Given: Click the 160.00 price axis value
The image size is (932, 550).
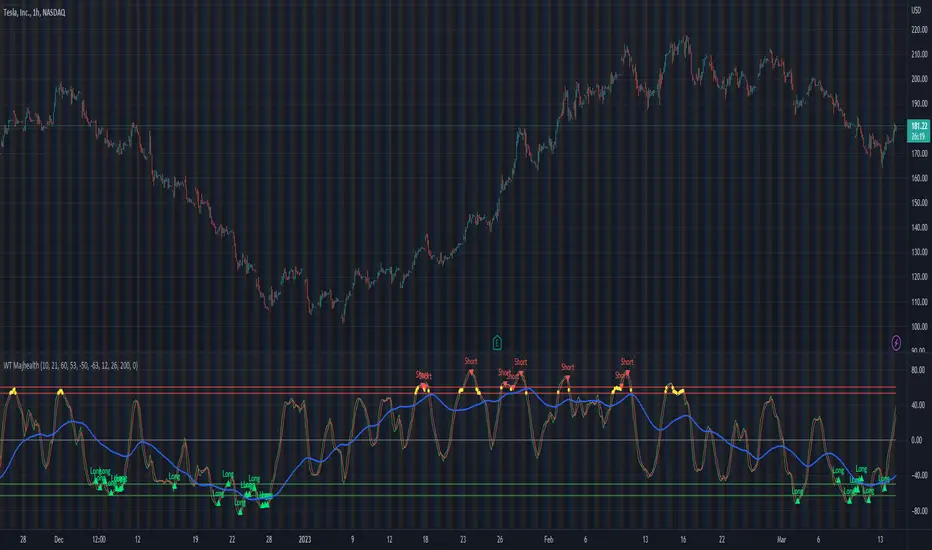Looking at the screenshot, I should tap(920, 178).
